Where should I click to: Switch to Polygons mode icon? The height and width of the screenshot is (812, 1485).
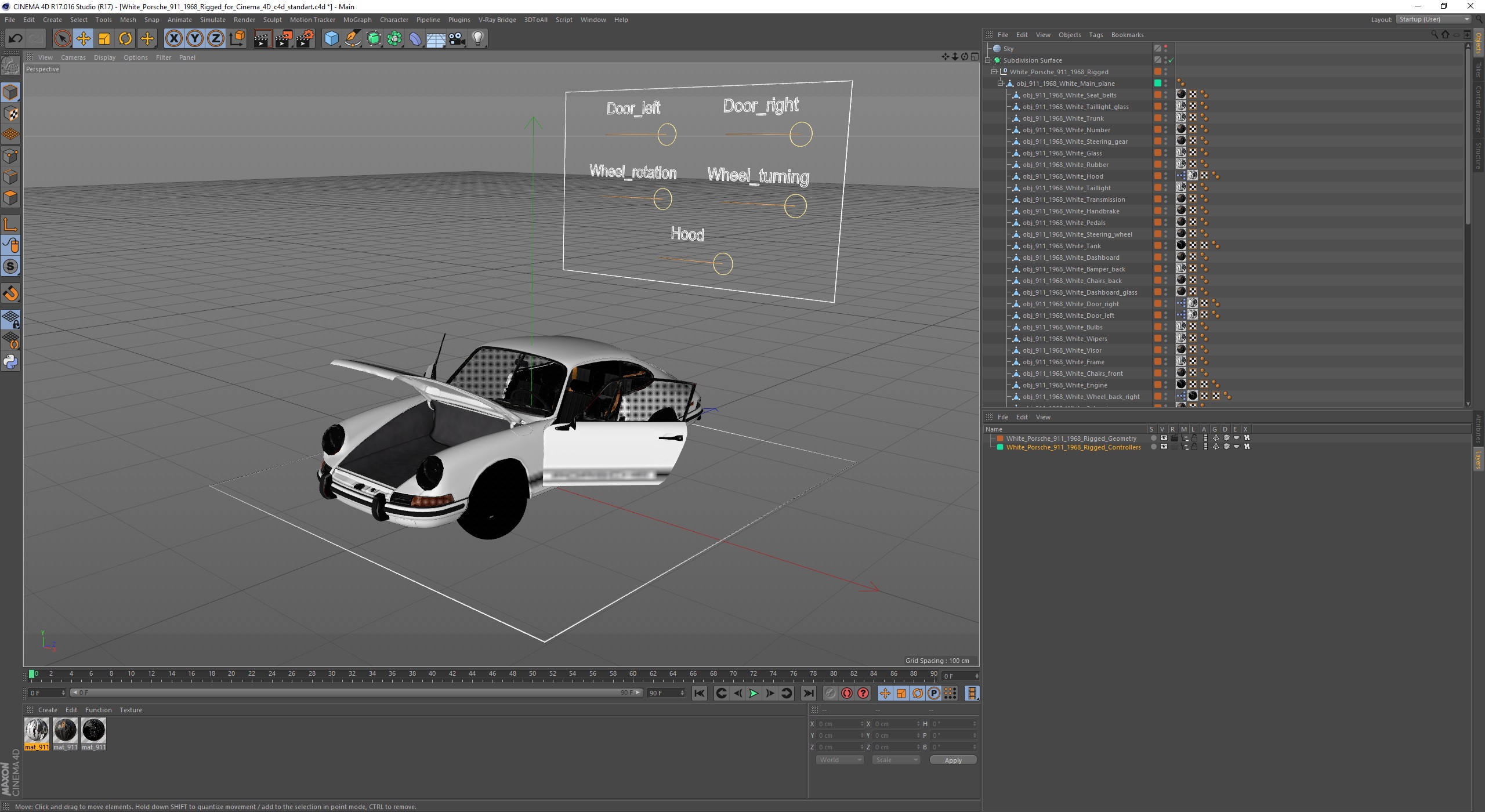tap(10, 198)
